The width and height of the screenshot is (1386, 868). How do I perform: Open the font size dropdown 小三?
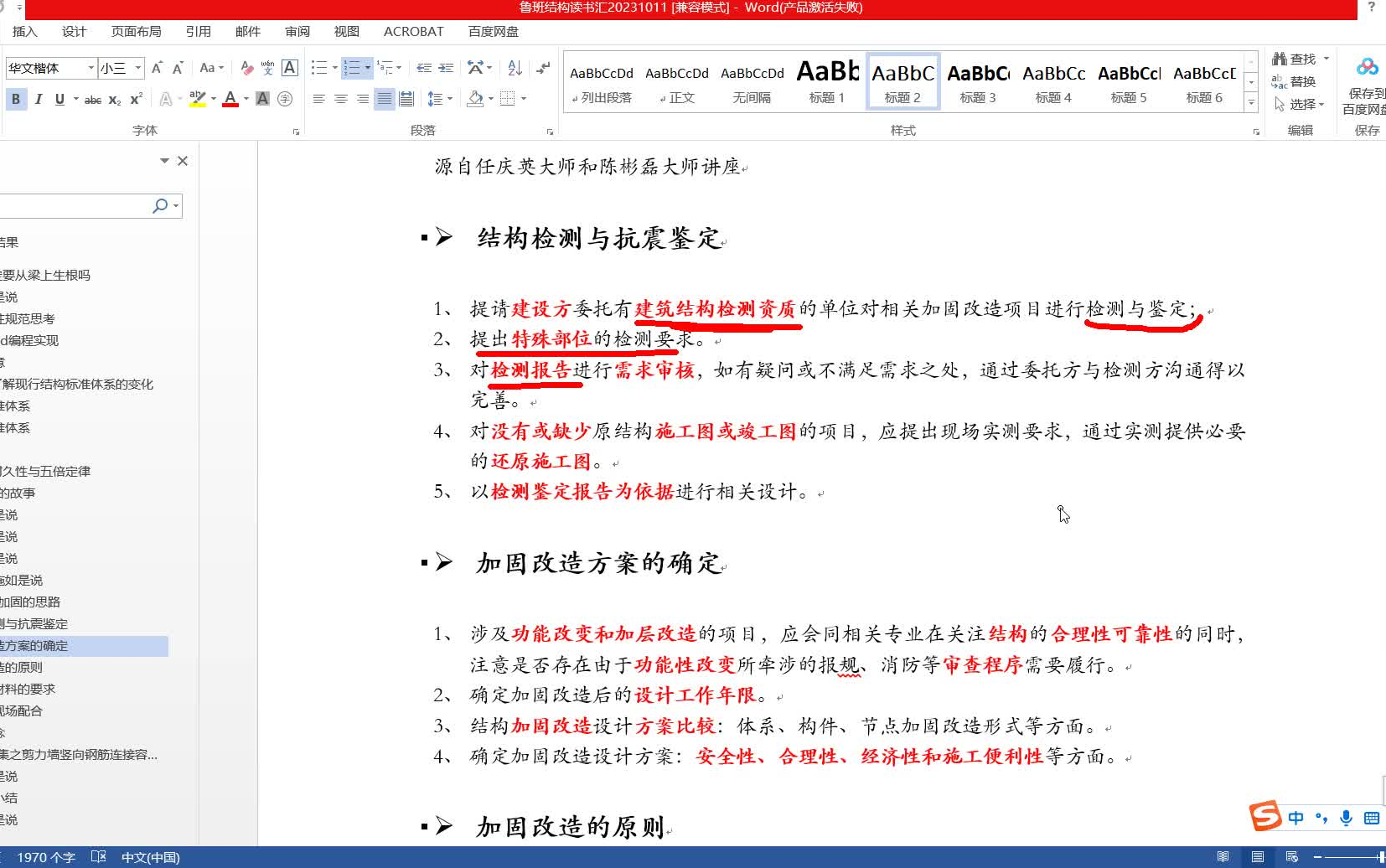pyautogui.click(x=137, y=68)
